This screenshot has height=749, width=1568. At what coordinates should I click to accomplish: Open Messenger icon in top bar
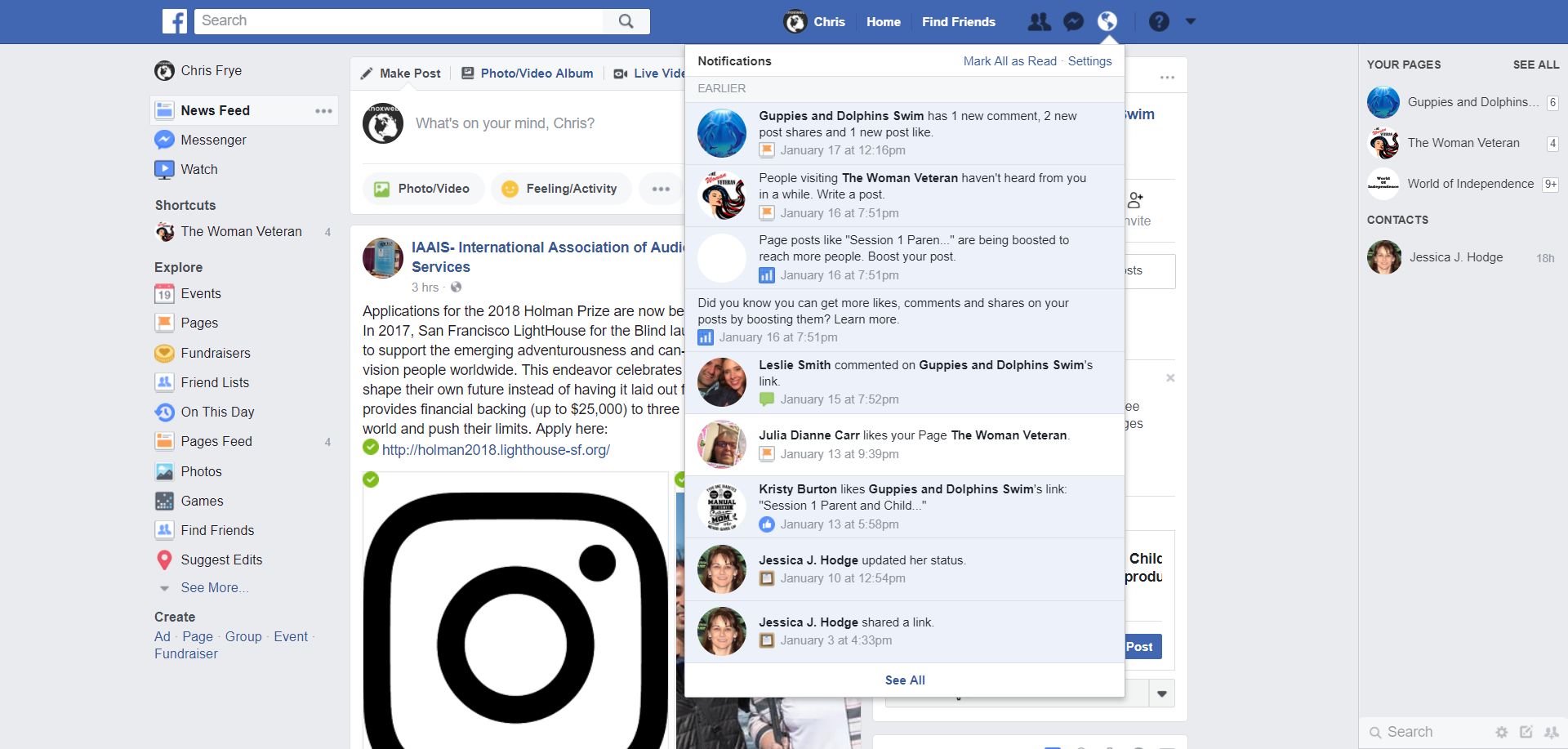(x=1073, y=22)
